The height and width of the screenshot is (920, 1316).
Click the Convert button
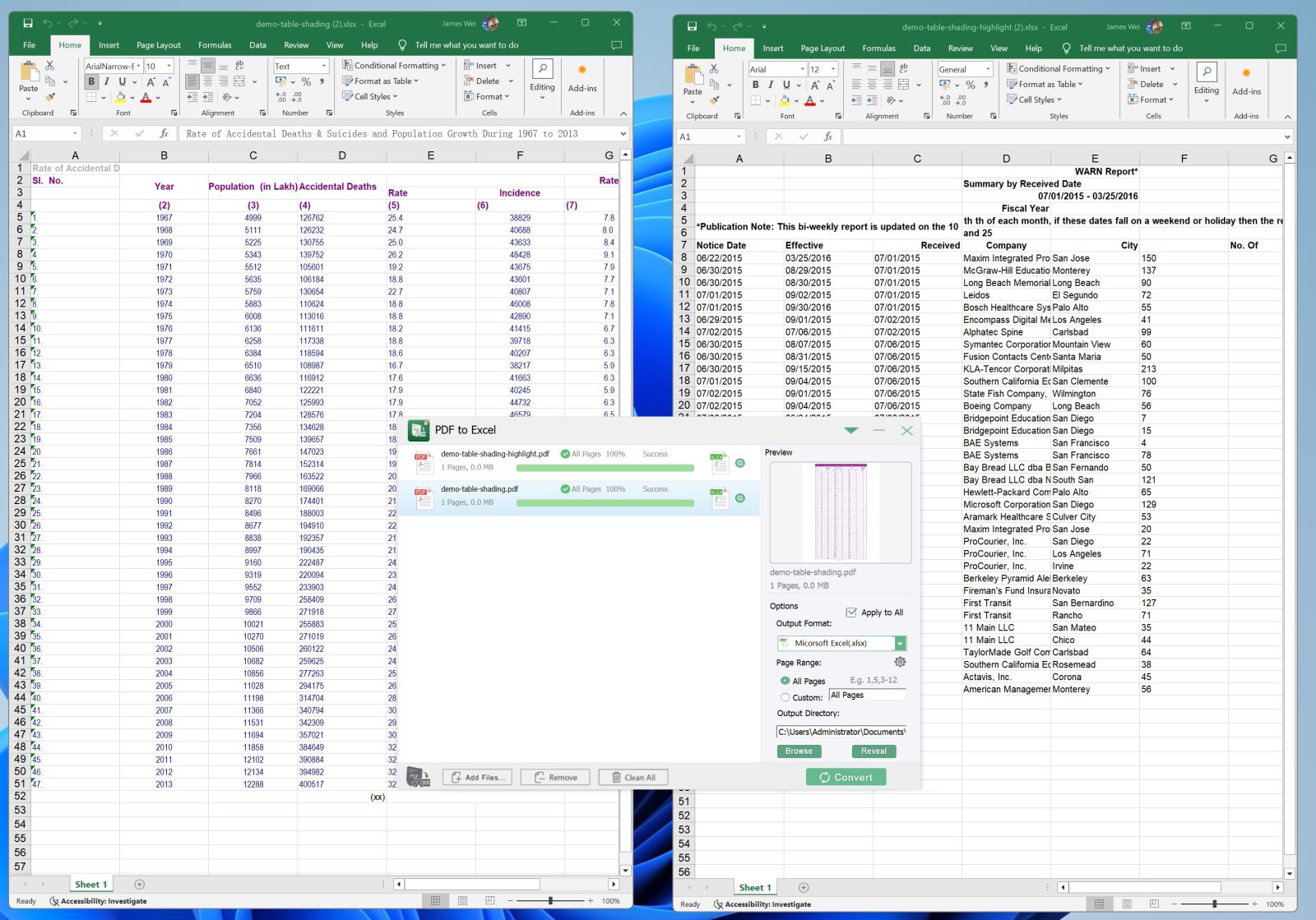(x=846, y=777)
